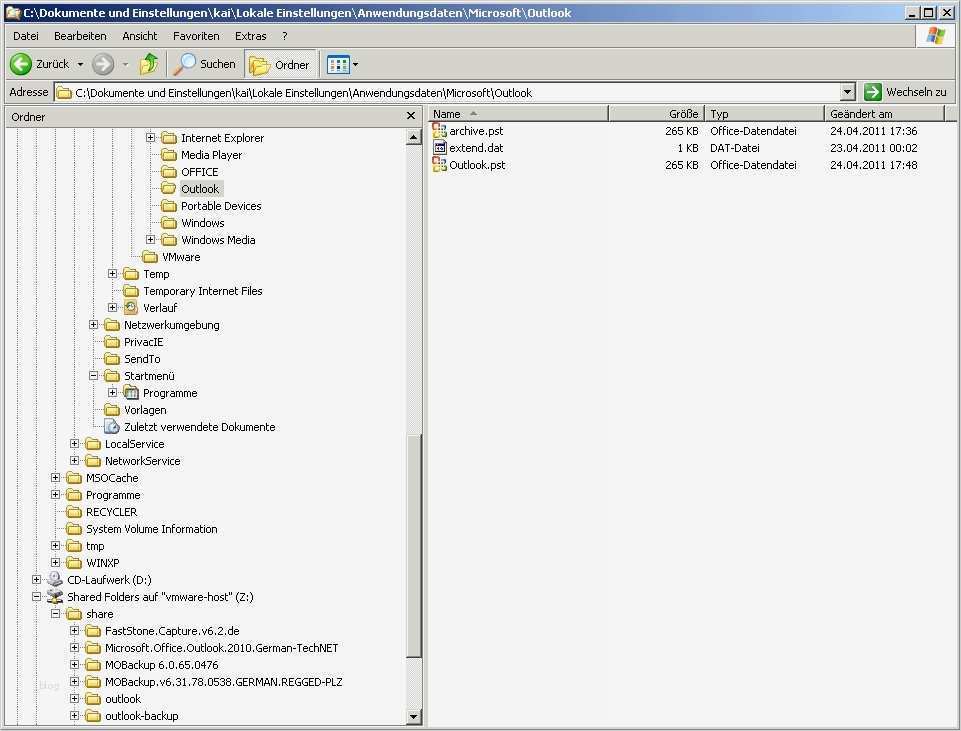Image resolution: width=961 pixels, height=731 pixels.
Task: Open the Ansicht menu
Action: 140,36
